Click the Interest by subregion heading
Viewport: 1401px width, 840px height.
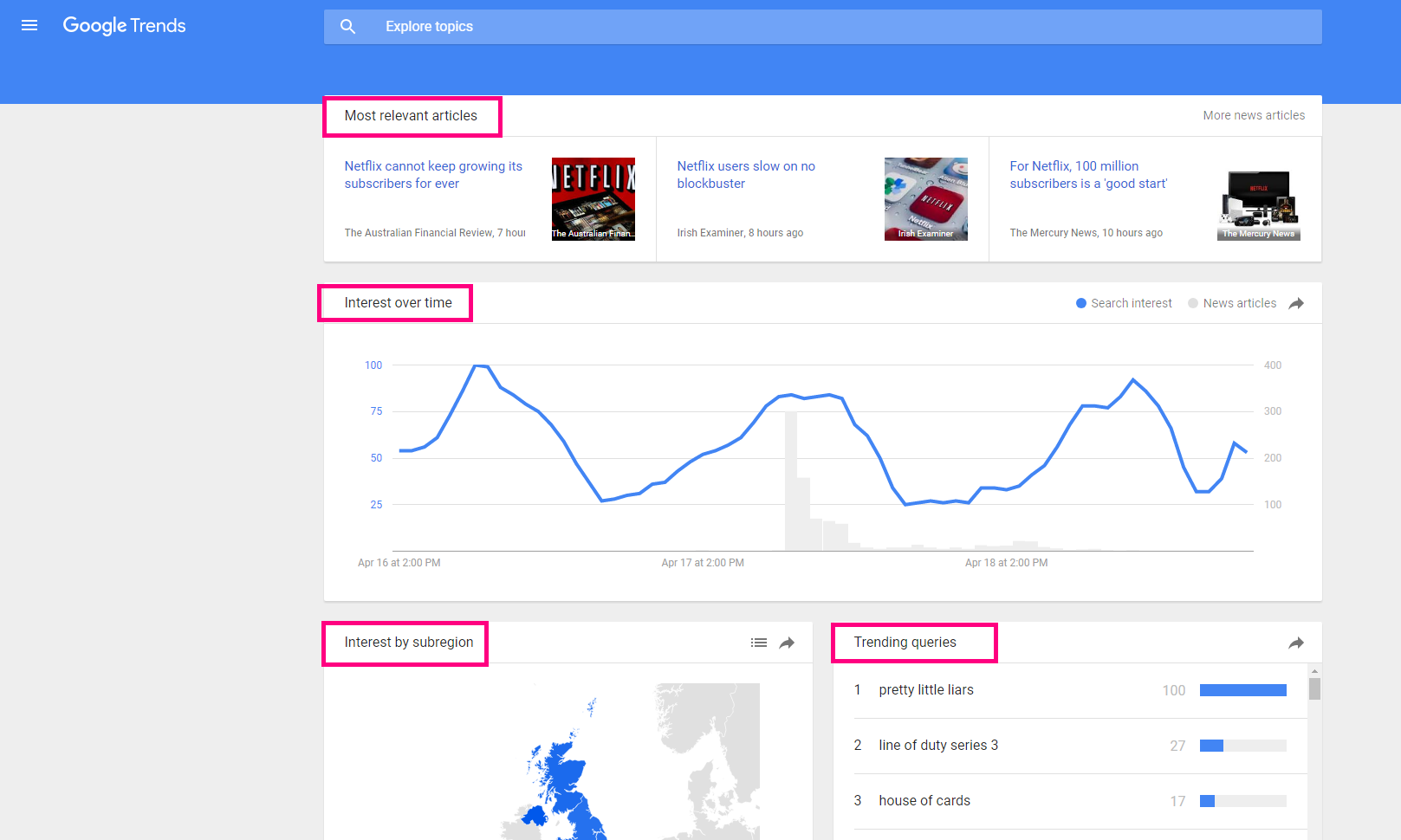409,643
